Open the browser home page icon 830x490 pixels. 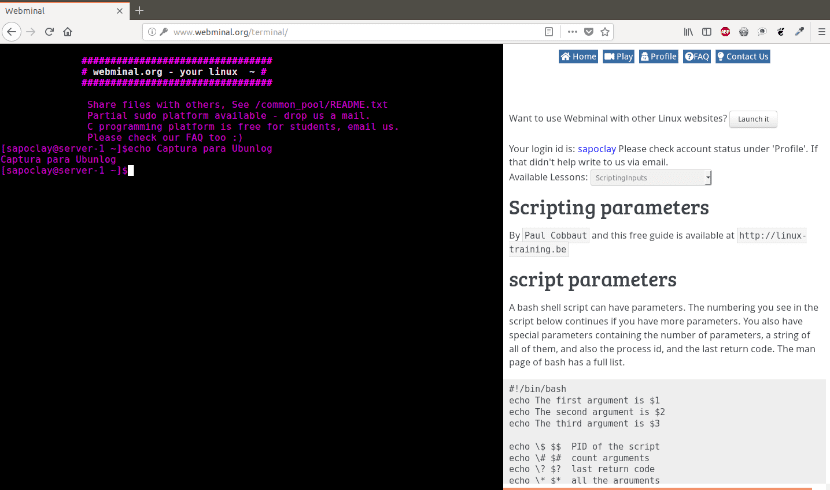pos(67,32)
